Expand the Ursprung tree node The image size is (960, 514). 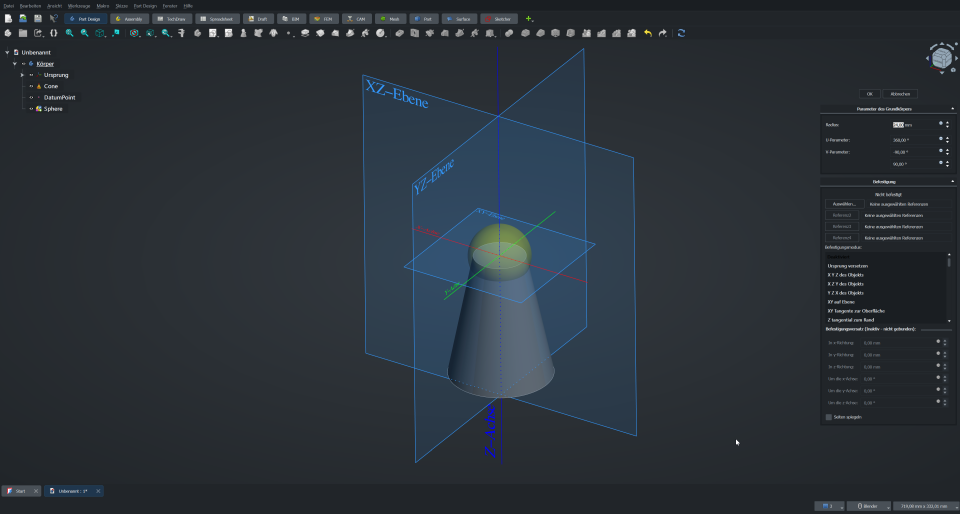tap(22, 75)
